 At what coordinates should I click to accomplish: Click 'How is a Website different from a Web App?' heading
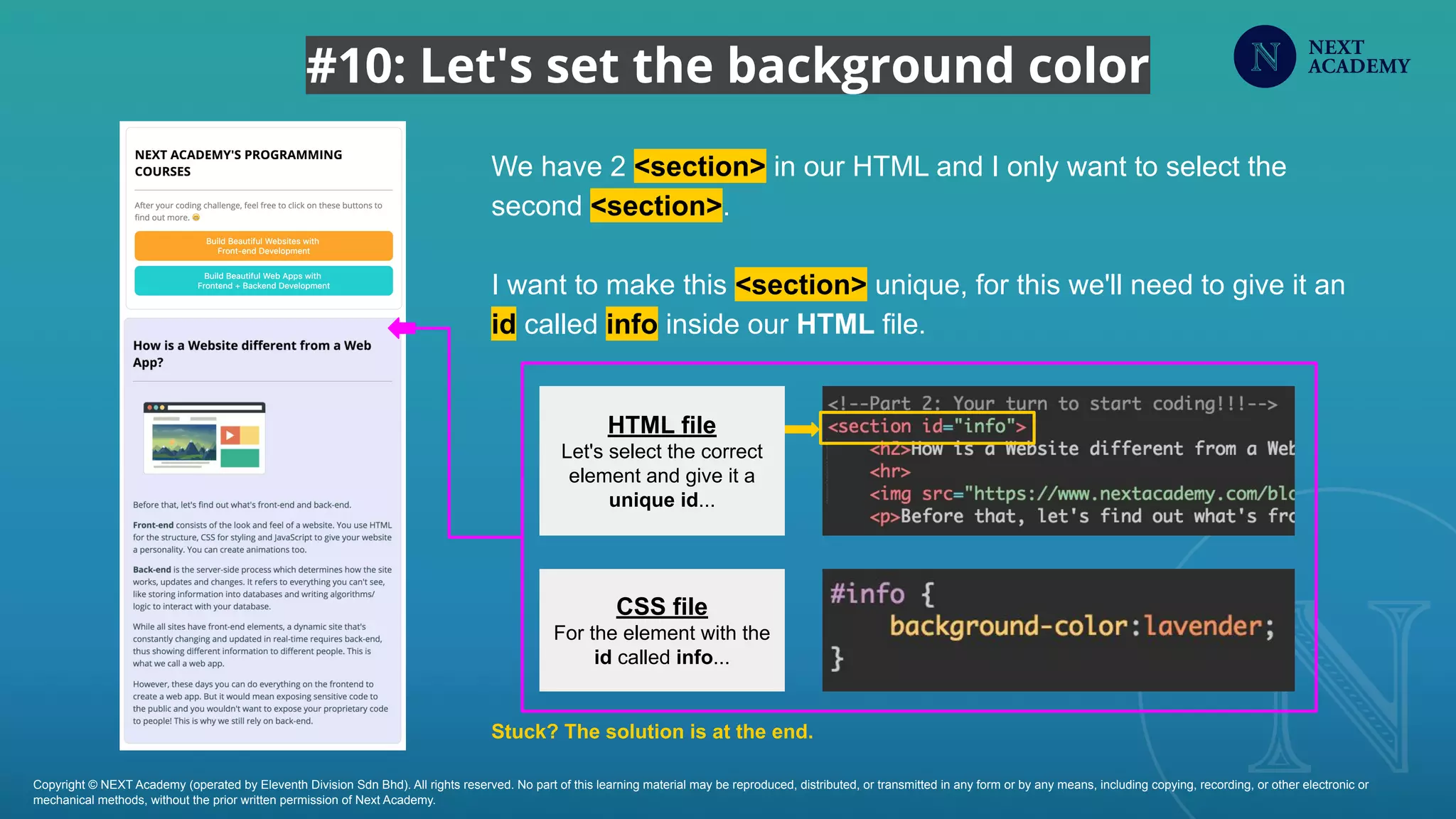[252, 353]
